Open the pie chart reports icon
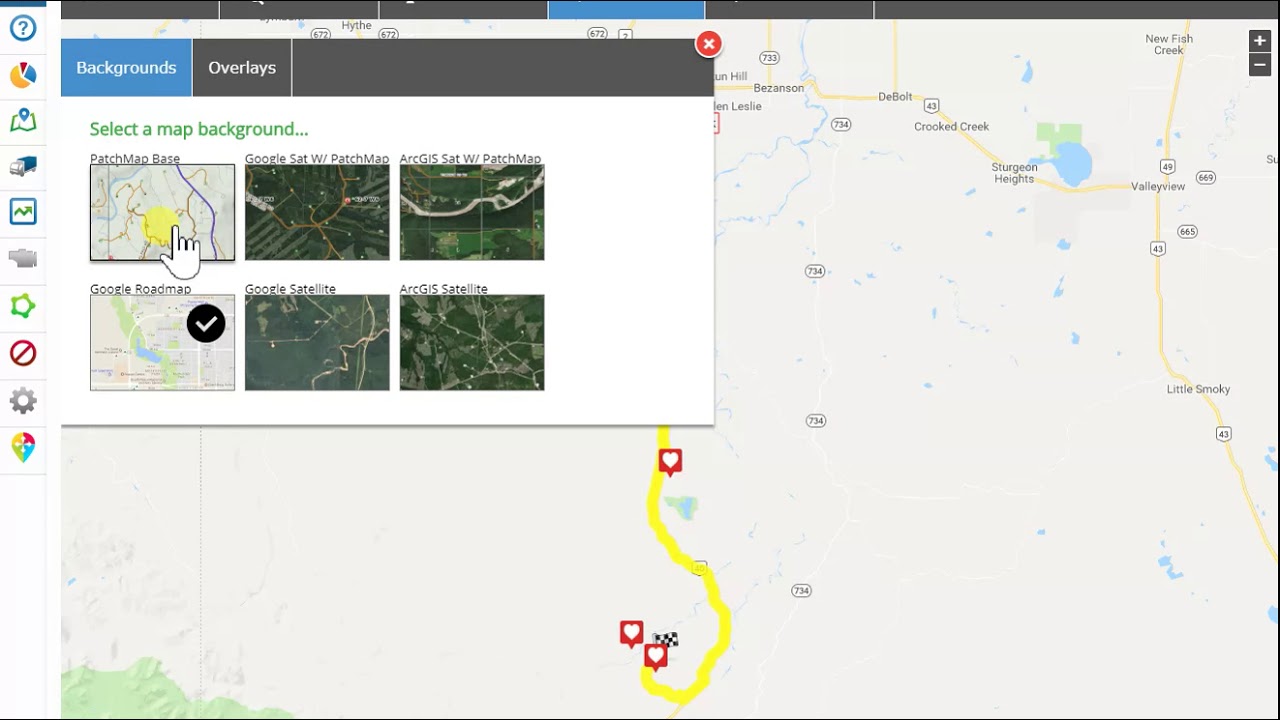The width and height of the screenshot is (1280, 720). [23, 75]
